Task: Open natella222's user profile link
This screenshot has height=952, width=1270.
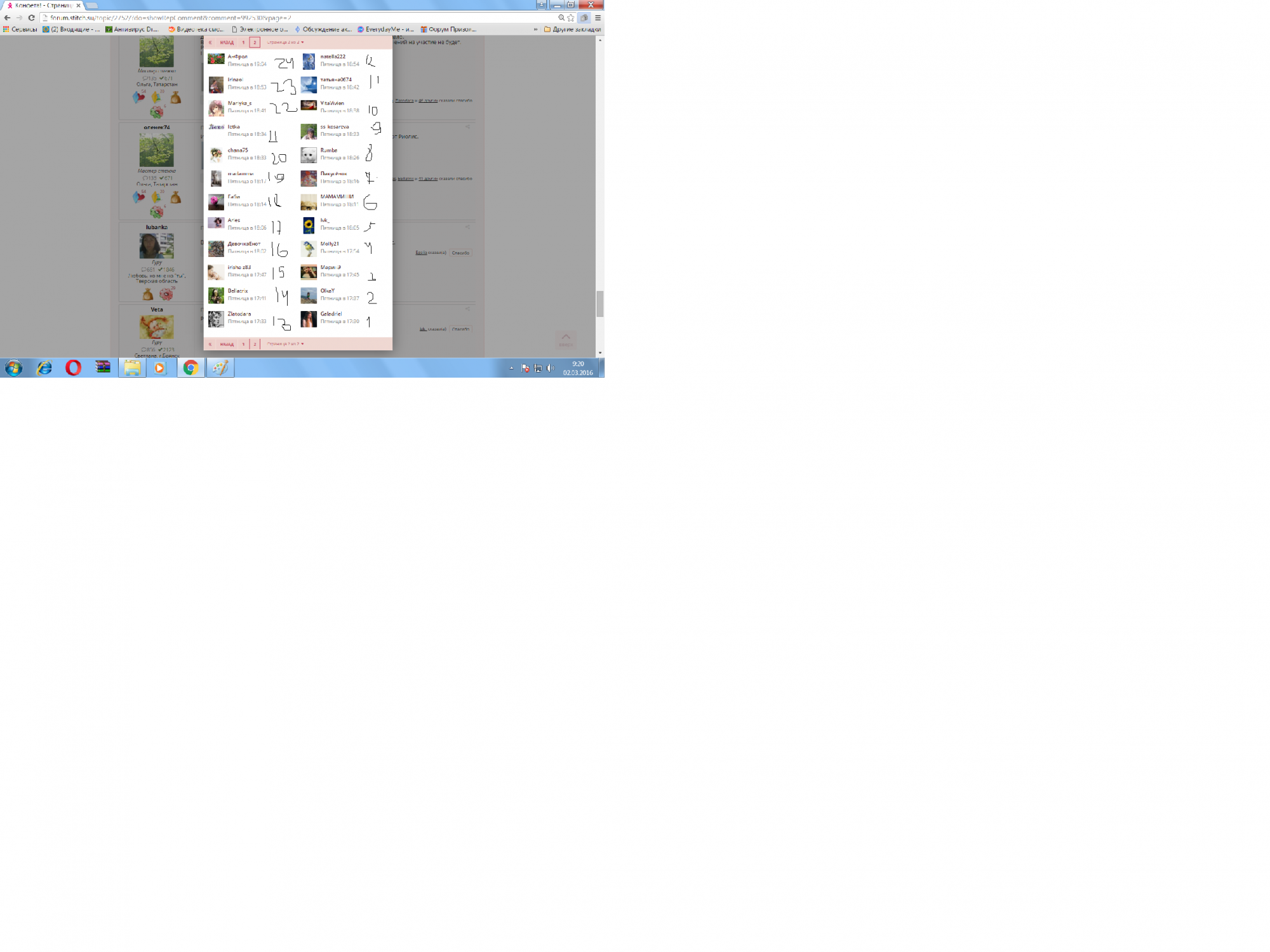Action: point(333,56)
